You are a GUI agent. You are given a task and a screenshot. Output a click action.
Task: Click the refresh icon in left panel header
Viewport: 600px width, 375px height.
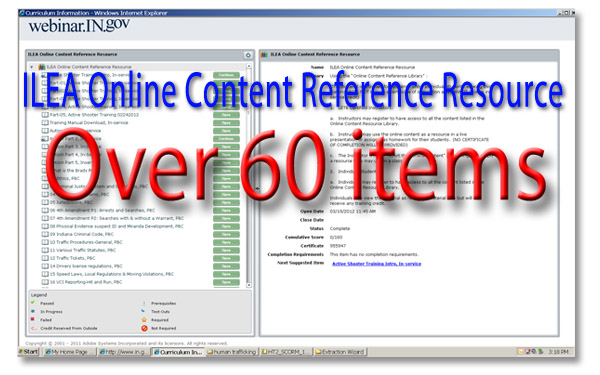point(248,55)
